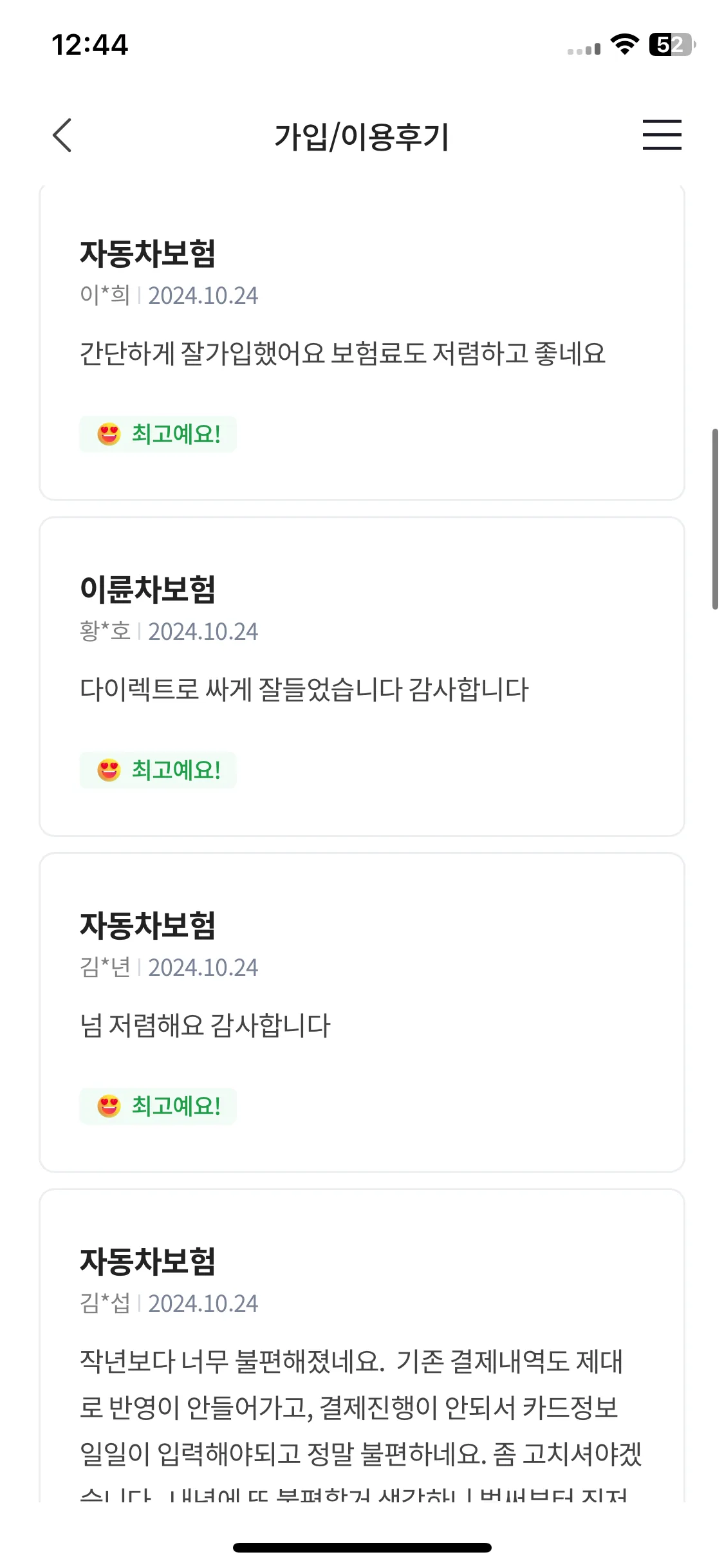Tap heart-eyes emoji on 김*년 review

[x=109, y=1106]
